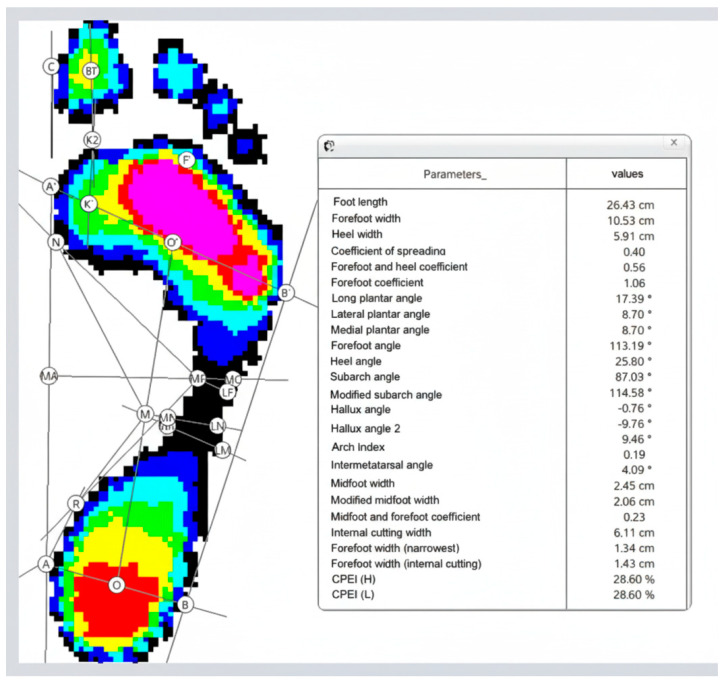
Task: Select the Long plantar angle label
Action: click(376, 298)
